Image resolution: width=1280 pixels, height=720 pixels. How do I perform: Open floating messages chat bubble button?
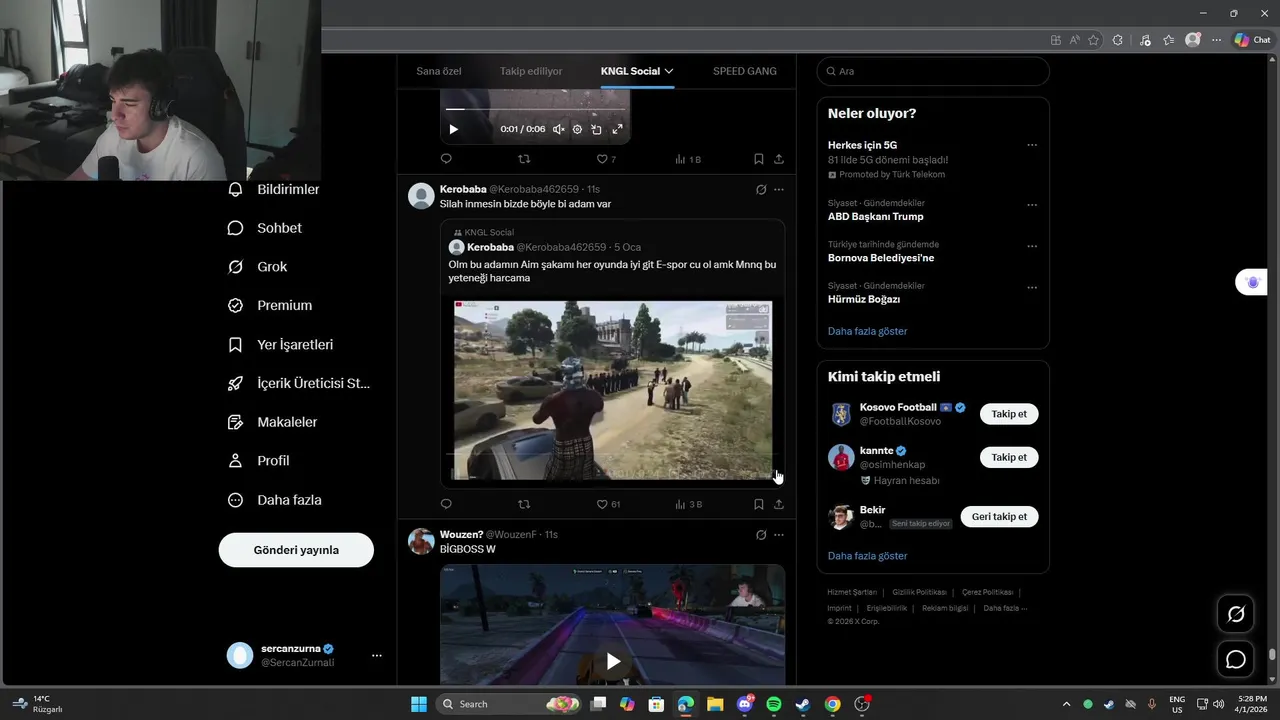click(1236, 659)
